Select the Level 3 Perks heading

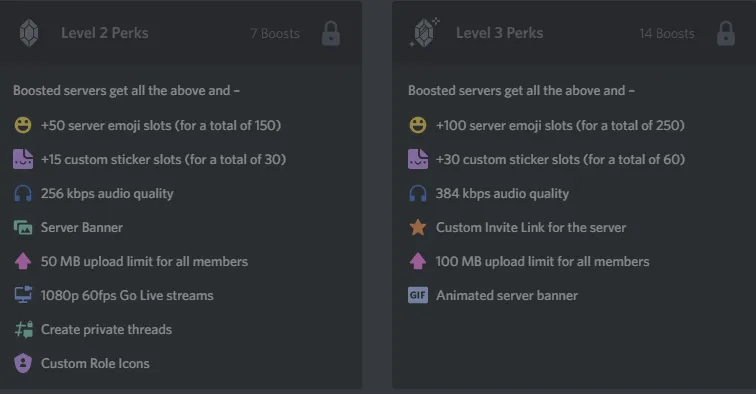point(500,33)
